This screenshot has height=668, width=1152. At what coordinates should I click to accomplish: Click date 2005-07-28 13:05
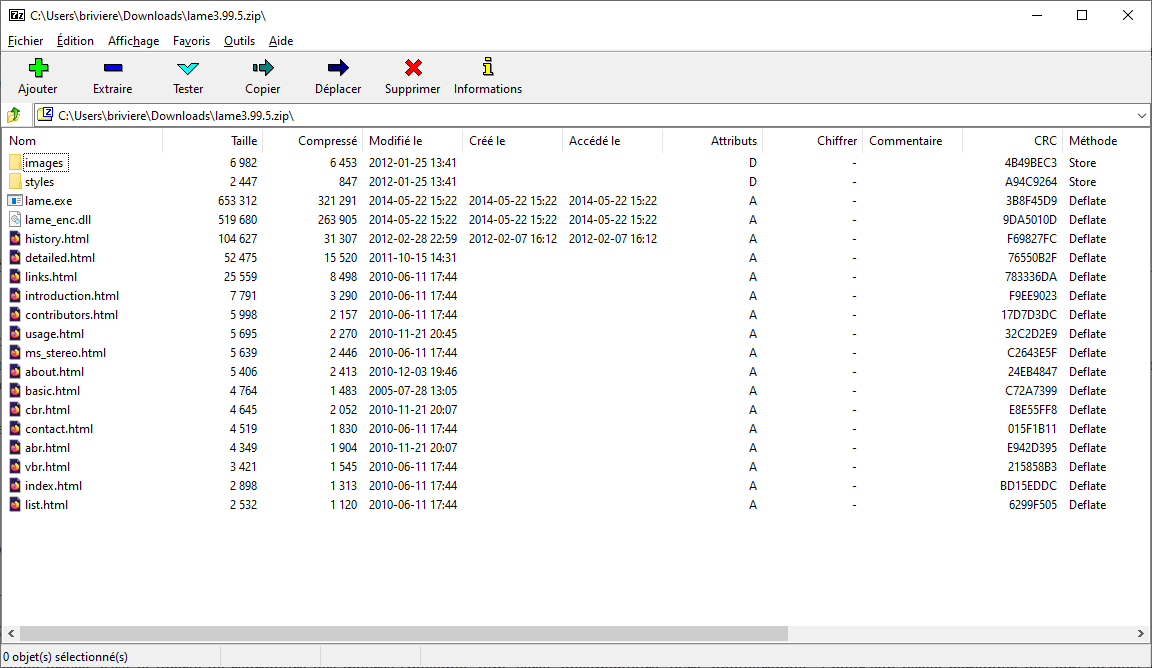[x=413, y=391]
